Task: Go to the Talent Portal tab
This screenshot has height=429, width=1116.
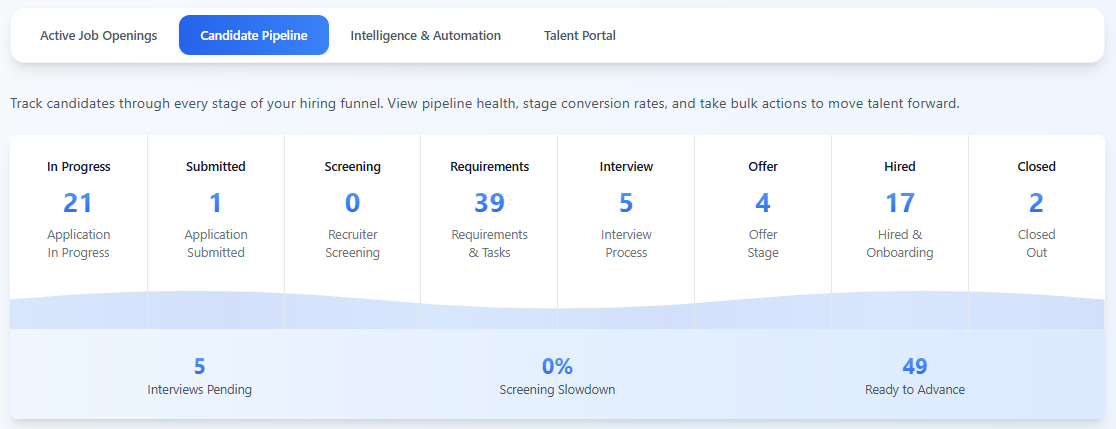Action: pos(579,36)
